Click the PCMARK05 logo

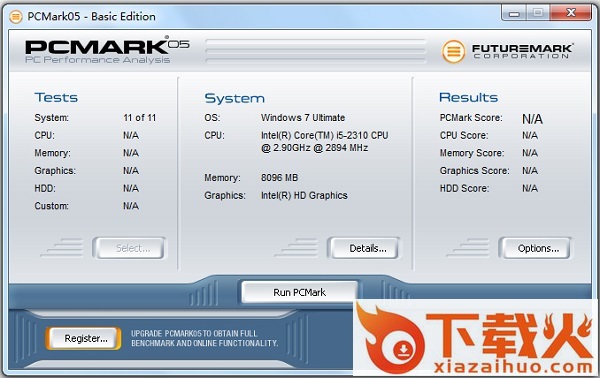click(x=107, y=50)
